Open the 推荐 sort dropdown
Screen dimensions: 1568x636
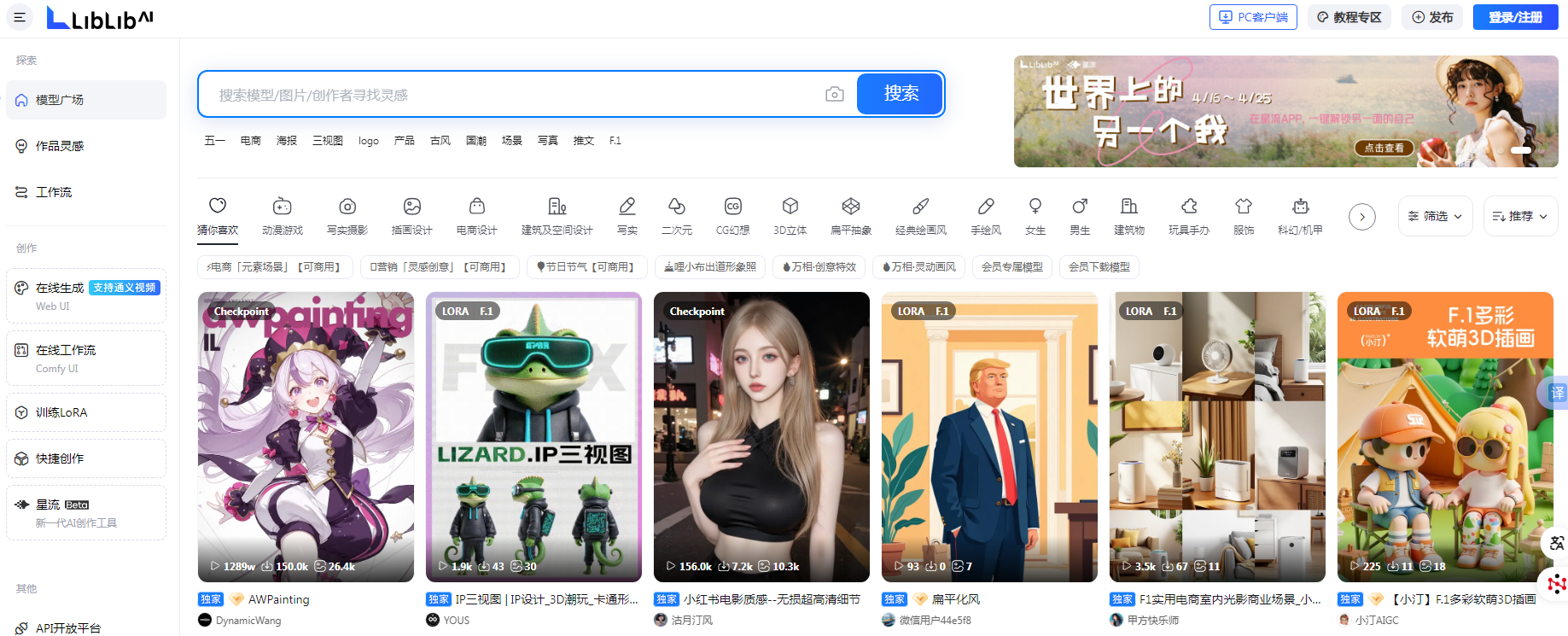point(1520,216)
